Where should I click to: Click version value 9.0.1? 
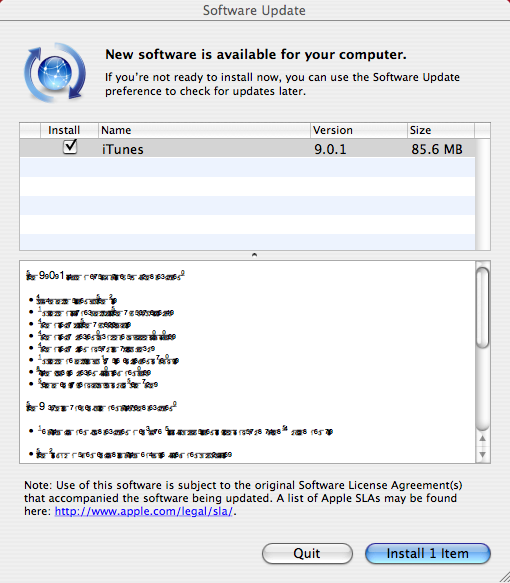[330, 149]
